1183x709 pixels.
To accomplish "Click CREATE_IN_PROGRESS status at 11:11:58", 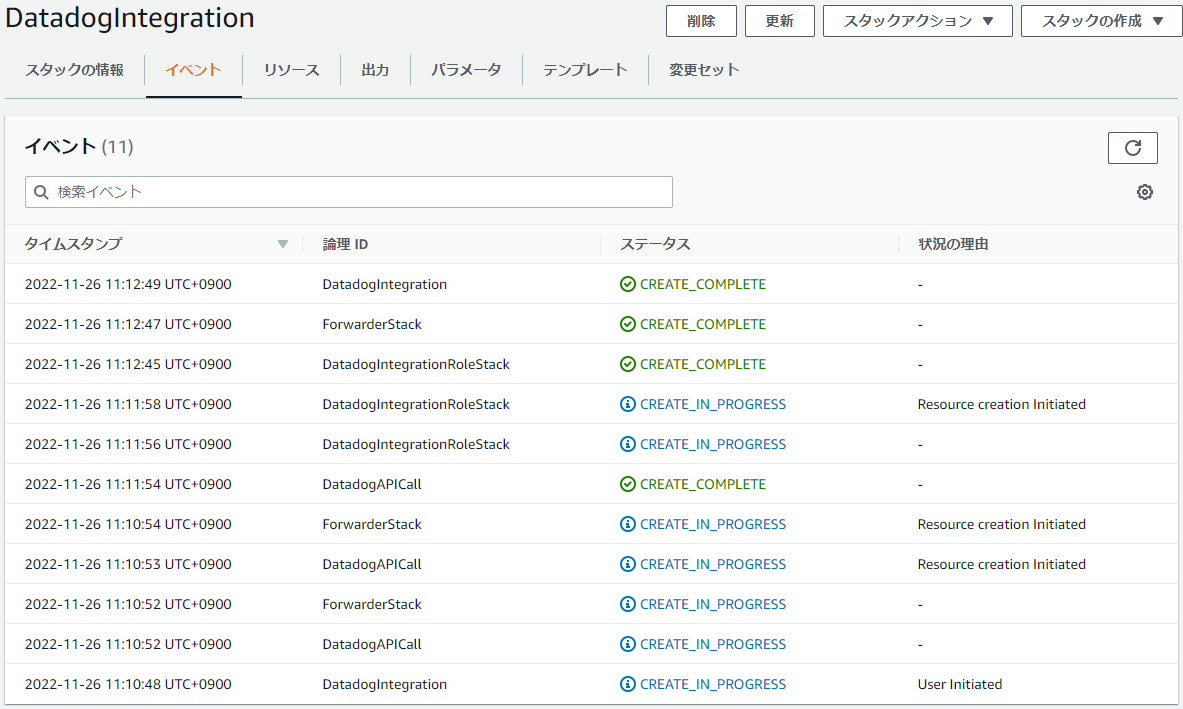I will pos(713,404).
